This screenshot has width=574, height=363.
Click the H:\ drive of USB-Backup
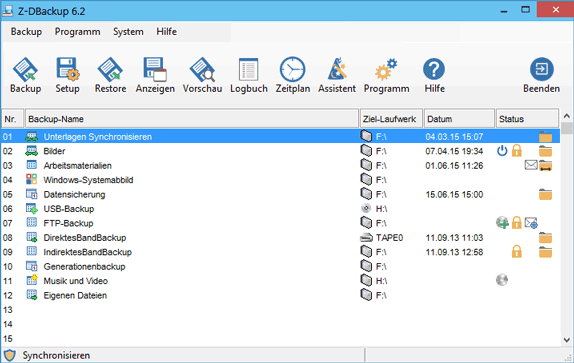tap(381, 209)
